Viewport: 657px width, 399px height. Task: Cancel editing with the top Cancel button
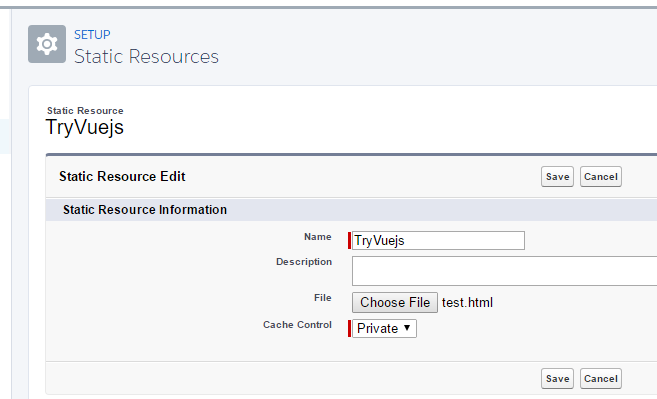(601, 176)
